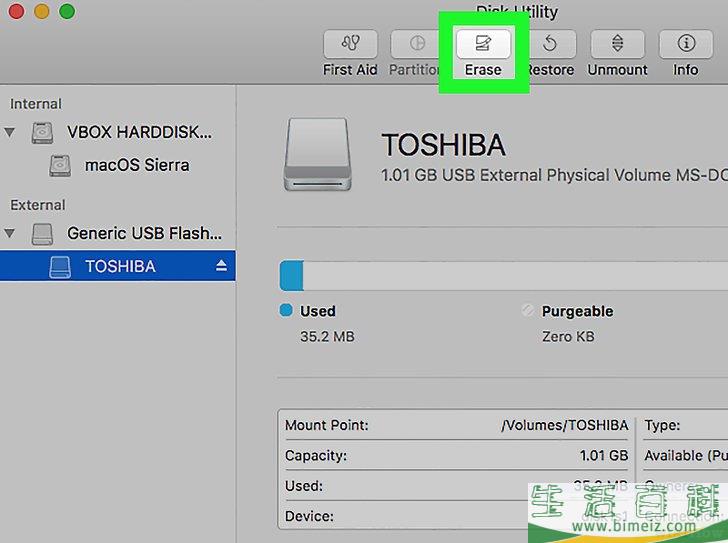Image resolution: width=728 pixels, height=543 pixels.
Task: Select the TOSHIBA volume icon in sidebar
Action: 60,267
